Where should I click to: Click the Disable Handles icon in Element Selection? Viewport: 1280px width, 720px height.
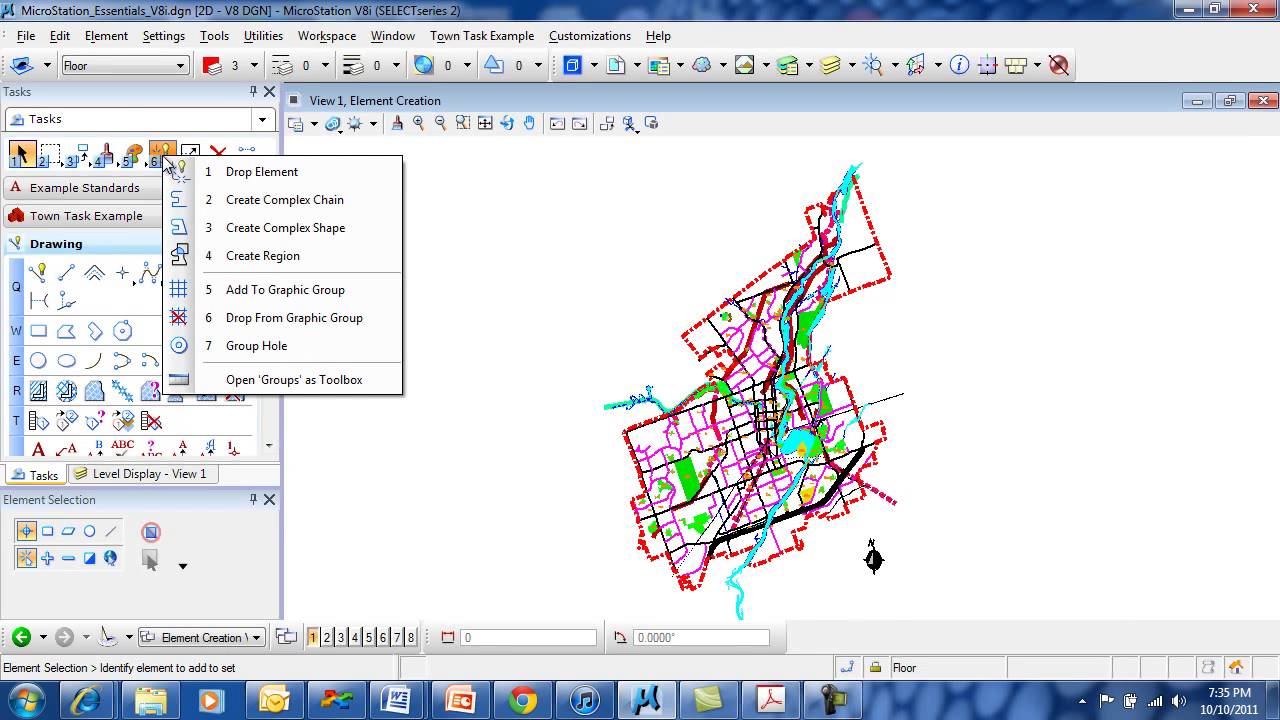tap(151, 532)
